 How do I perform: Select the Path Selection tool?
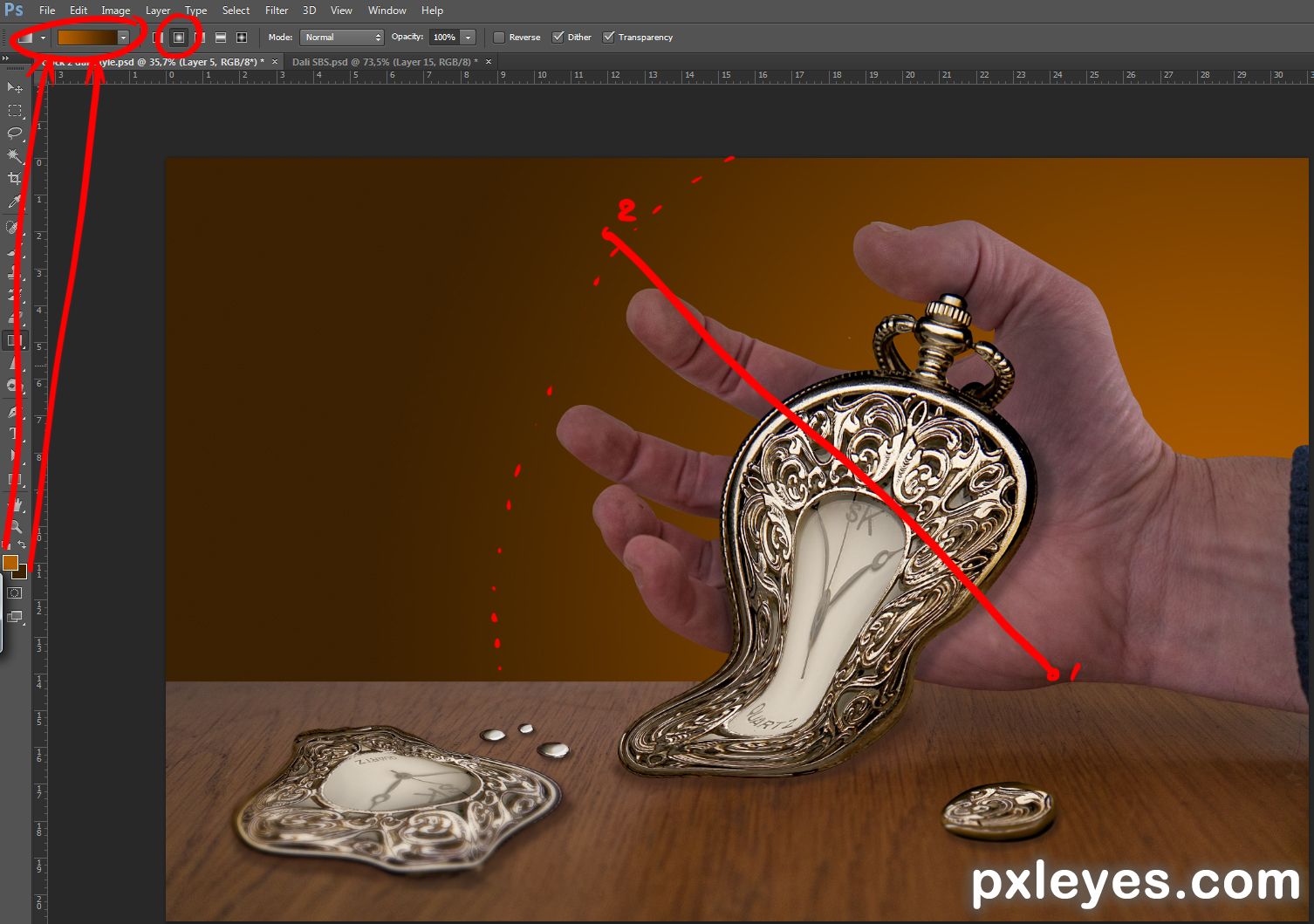coord(15,456)
